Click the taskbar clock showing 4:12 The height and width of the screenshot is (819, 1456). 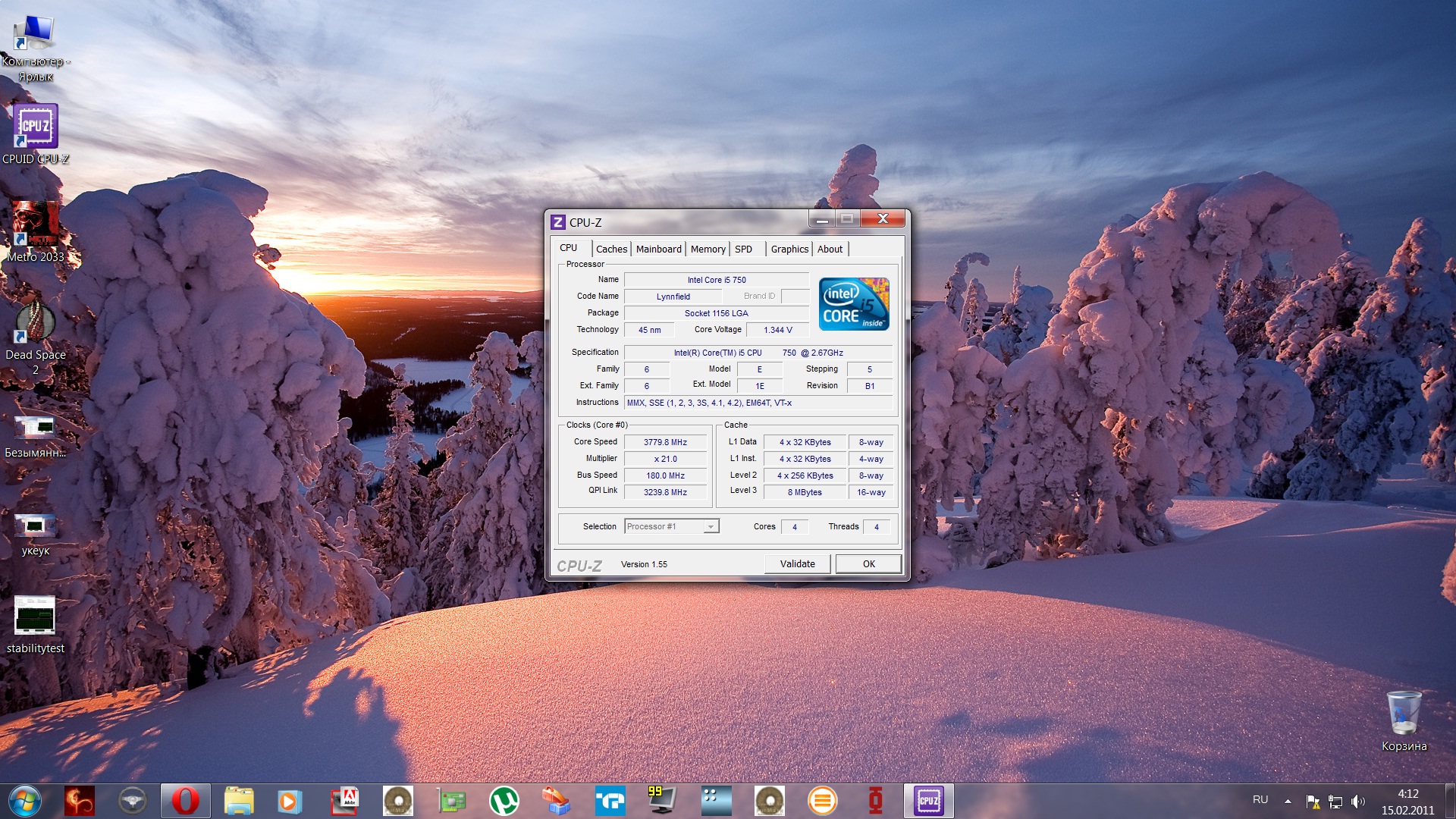(x=1407, y=802)
